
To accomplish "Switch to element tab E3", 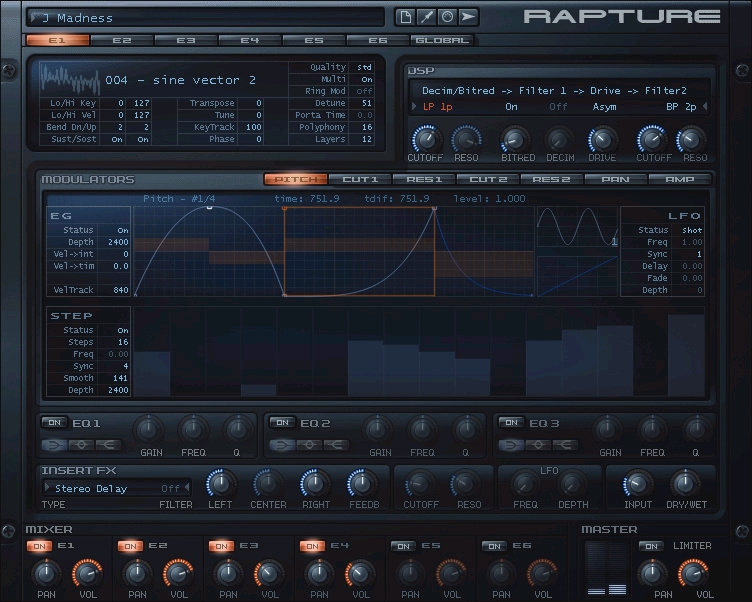I will (x=186, y=40).
